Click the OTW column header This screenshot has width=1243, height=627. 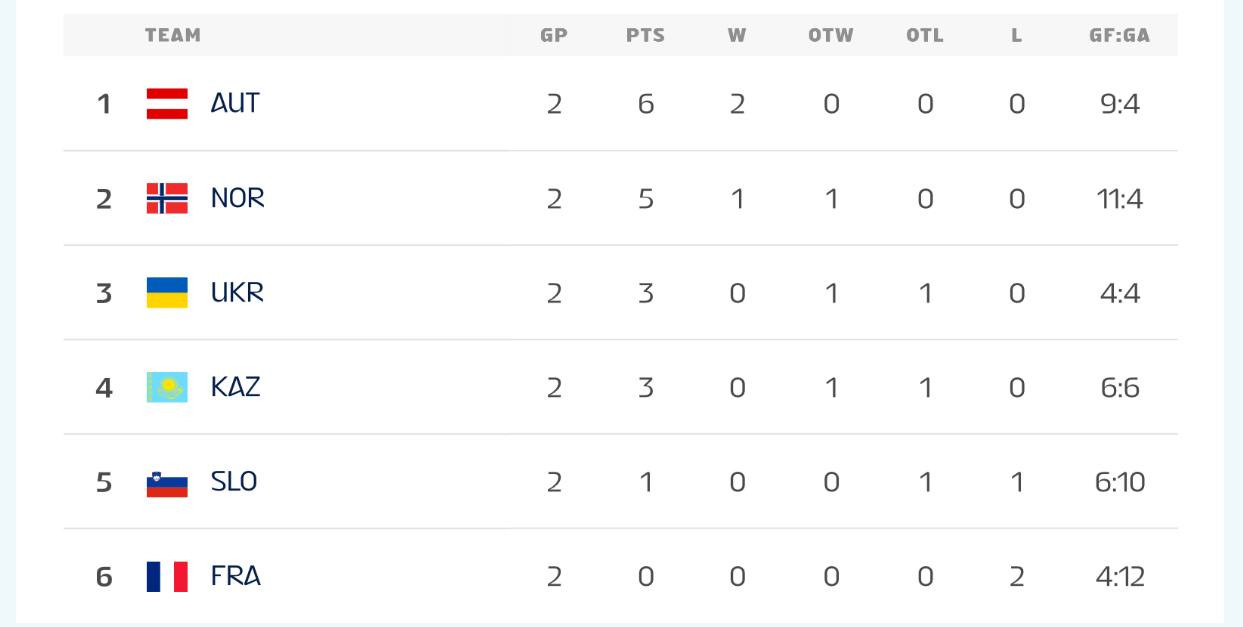pyautogui.click(x=831, y=35)
